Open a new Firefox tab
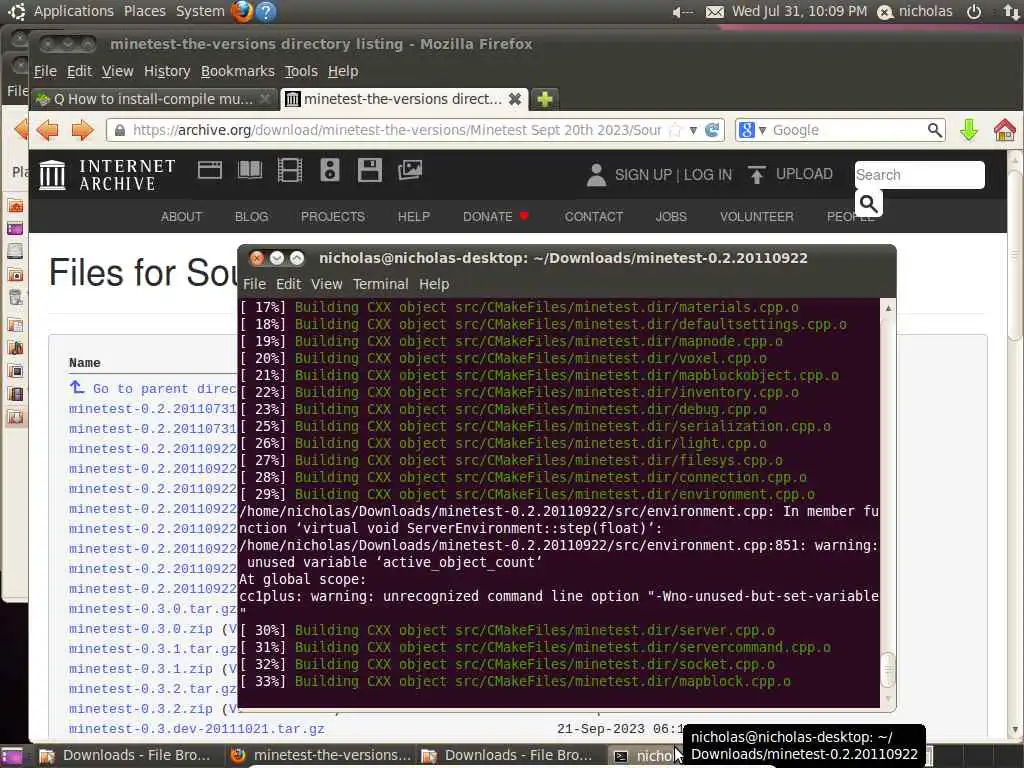This screenshot has height=768, width=1024. pyautogui.click(x=545, y=99)
